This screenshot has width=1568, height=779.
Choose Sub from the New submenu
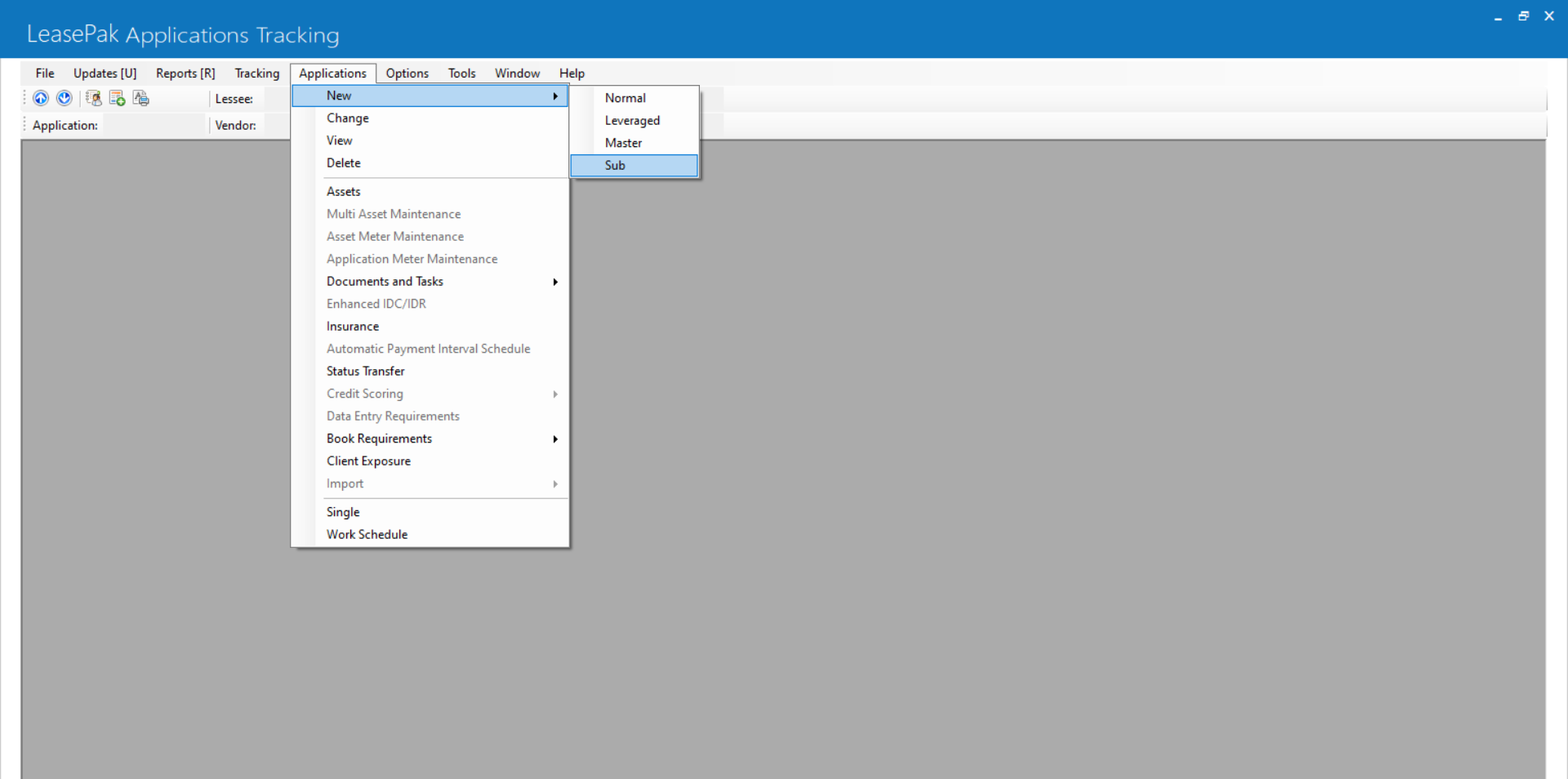click(635, 165)
